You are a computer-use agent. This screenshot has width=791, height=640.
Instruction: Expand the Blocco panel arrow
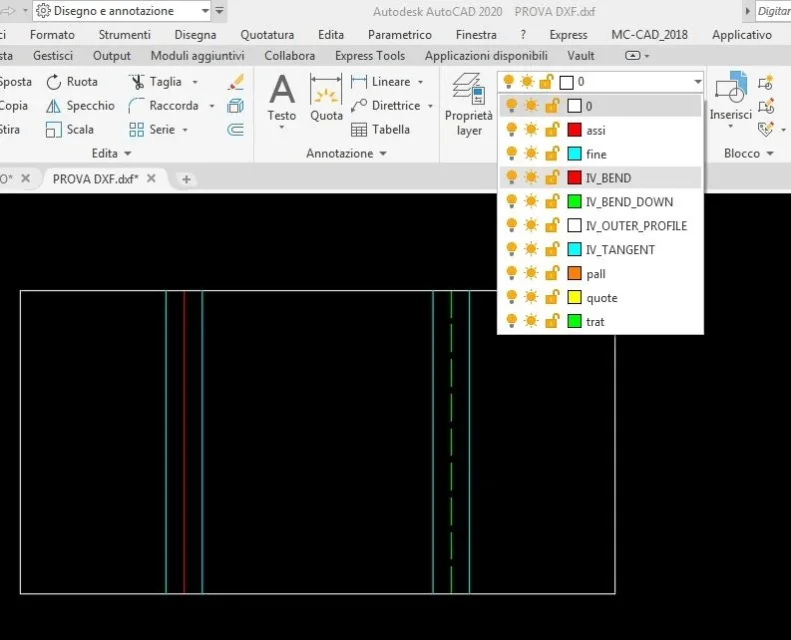[770, 153]
